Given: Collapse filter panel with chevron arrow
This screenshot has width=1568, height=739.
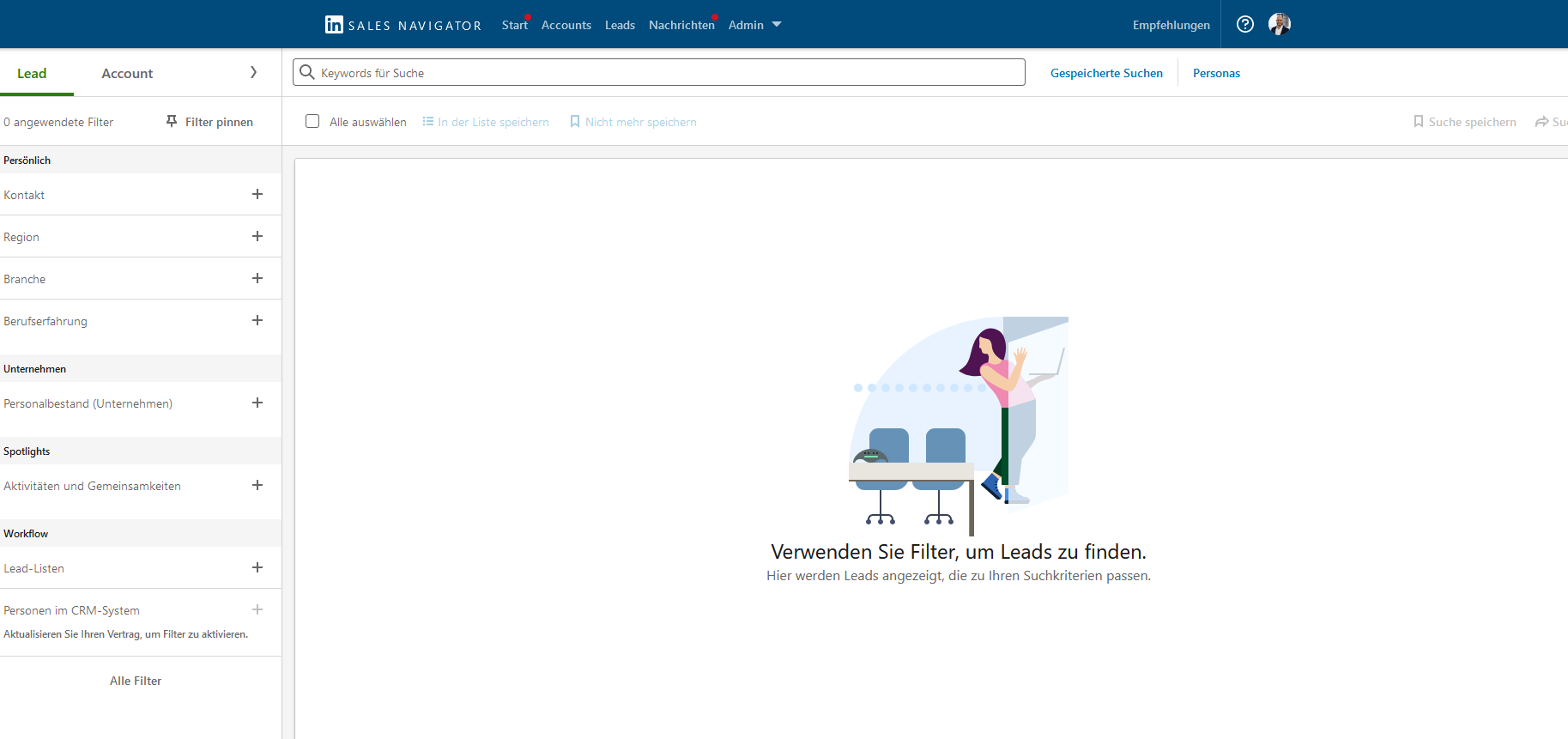Looking at the screenshot, I should click(x=253, y=73).
